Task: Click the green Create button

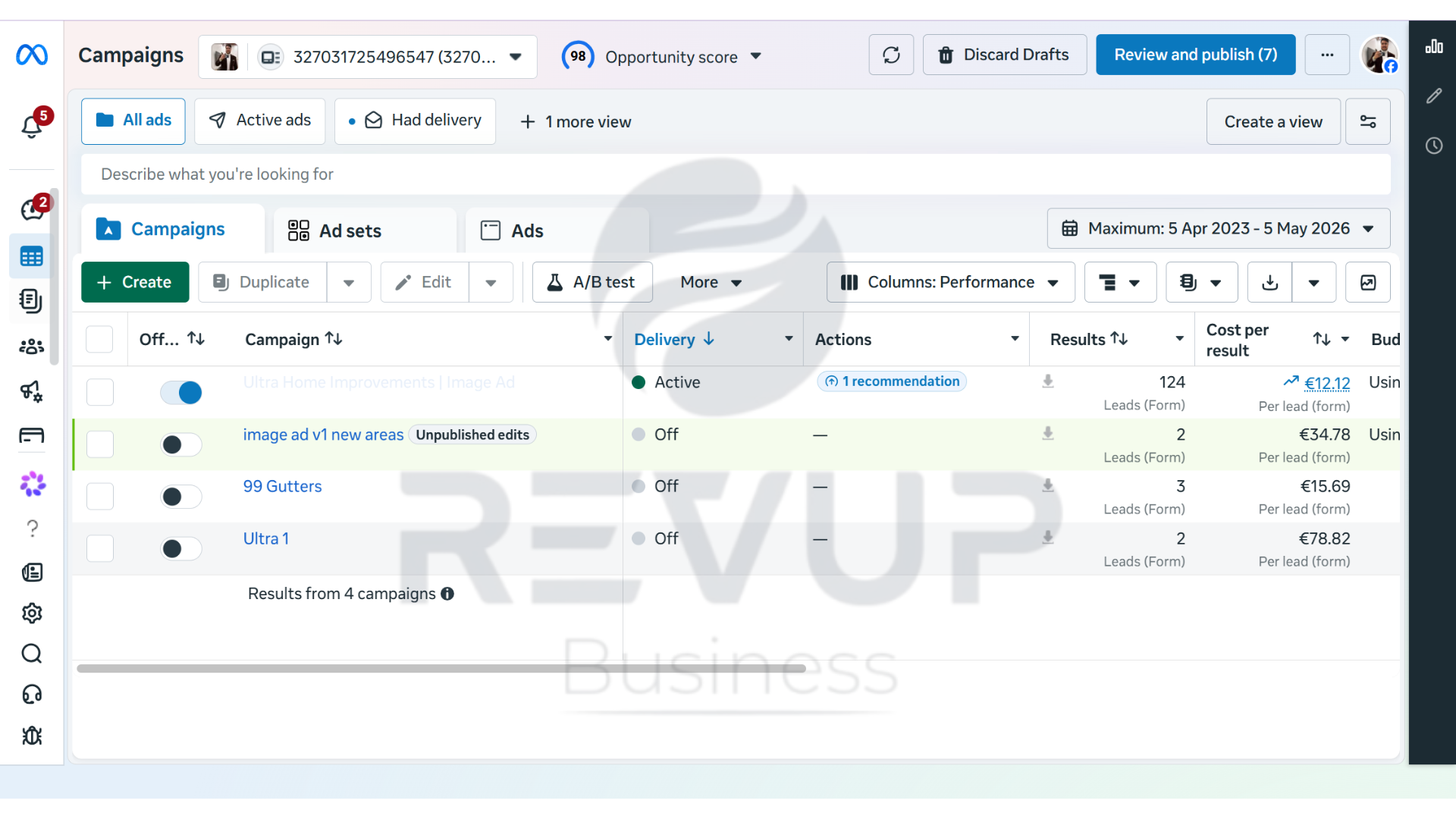Action: (135, 282)
